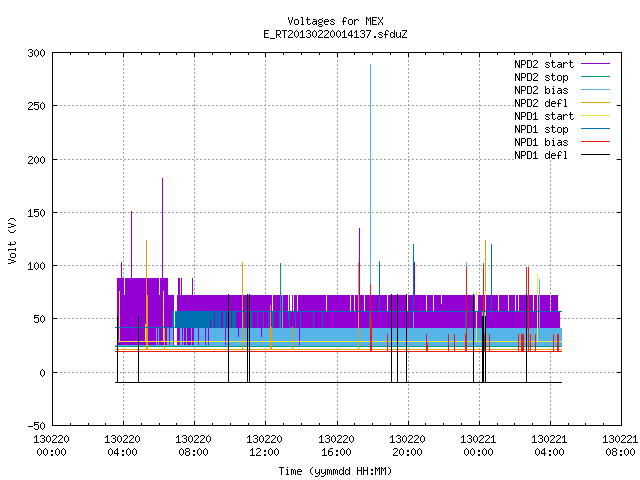The height and width of the screenshot is (480, 640).
Task: Click the 'Voltages for MEX' chart title
Action: 335,21
